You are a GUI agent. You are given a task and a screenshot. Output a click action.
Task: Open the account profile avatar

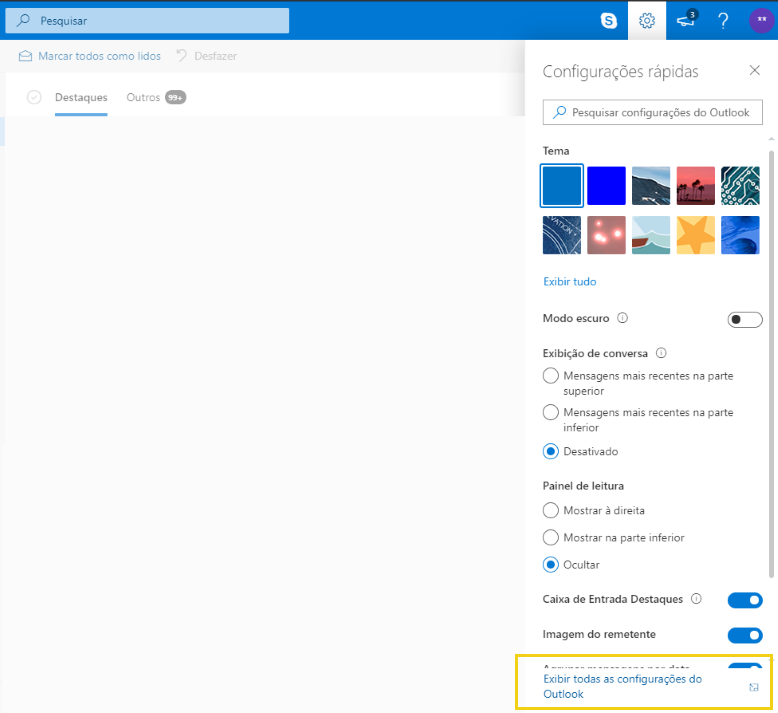[x=761, y=20]
